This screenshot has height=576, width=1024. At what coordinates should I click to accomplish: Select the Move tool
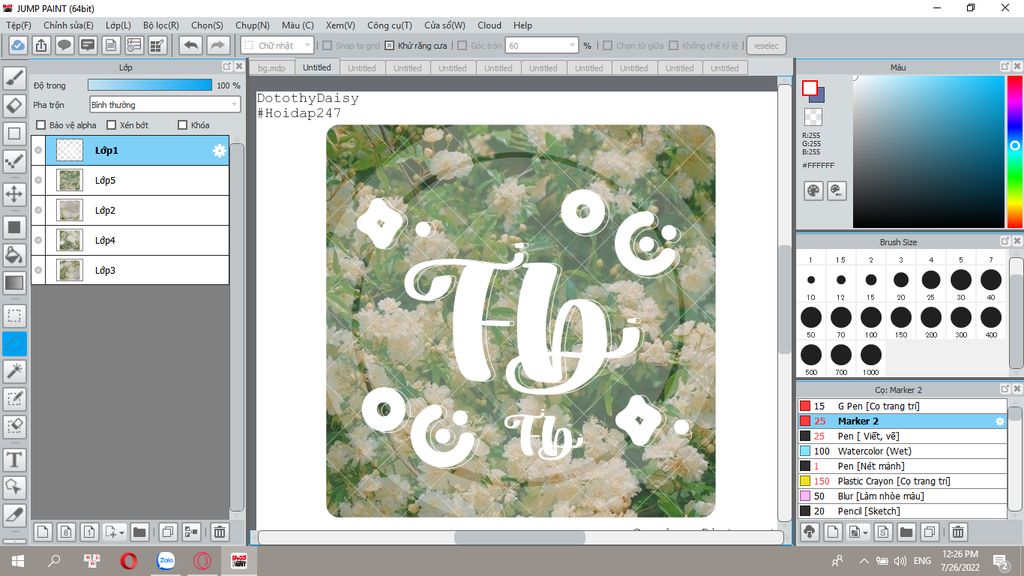coord(14,194)
